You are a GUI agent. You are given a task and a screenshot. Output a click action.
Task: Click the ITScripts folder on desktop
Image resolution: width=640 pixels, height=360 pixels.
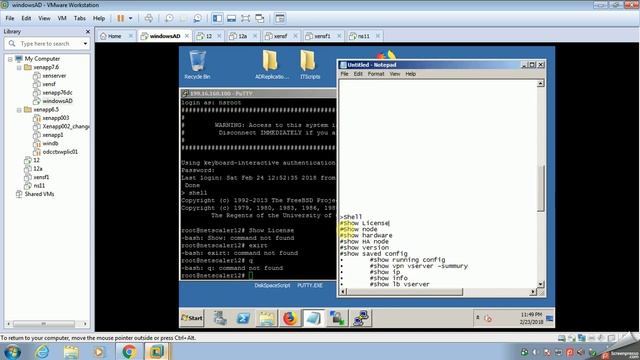click(310, 64)
